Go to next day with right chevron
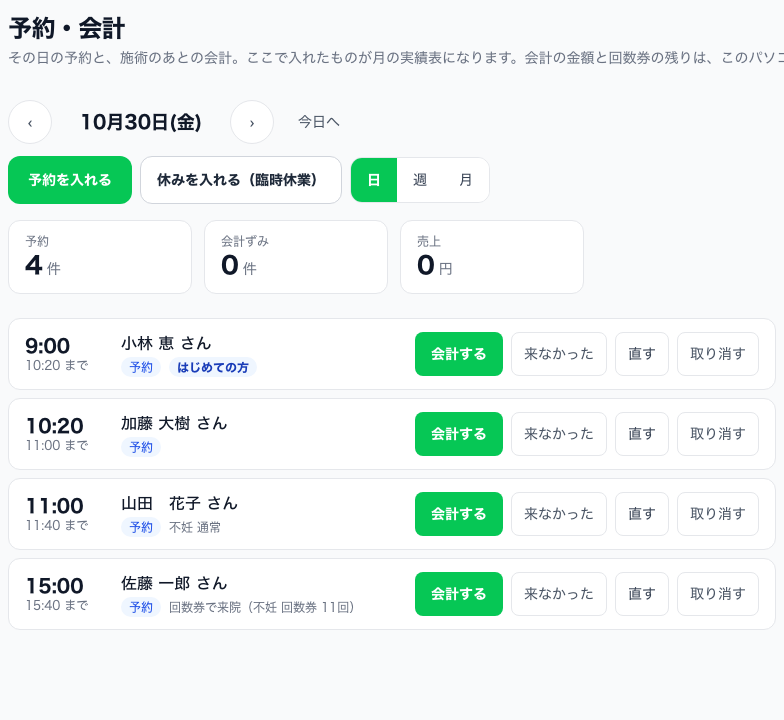 [252, 122]
